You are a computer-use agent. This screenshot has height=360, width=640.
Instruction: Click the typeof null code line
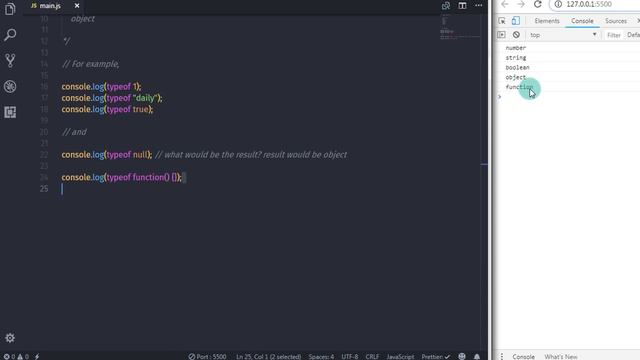pyautogui.click(x=204, y=155)
